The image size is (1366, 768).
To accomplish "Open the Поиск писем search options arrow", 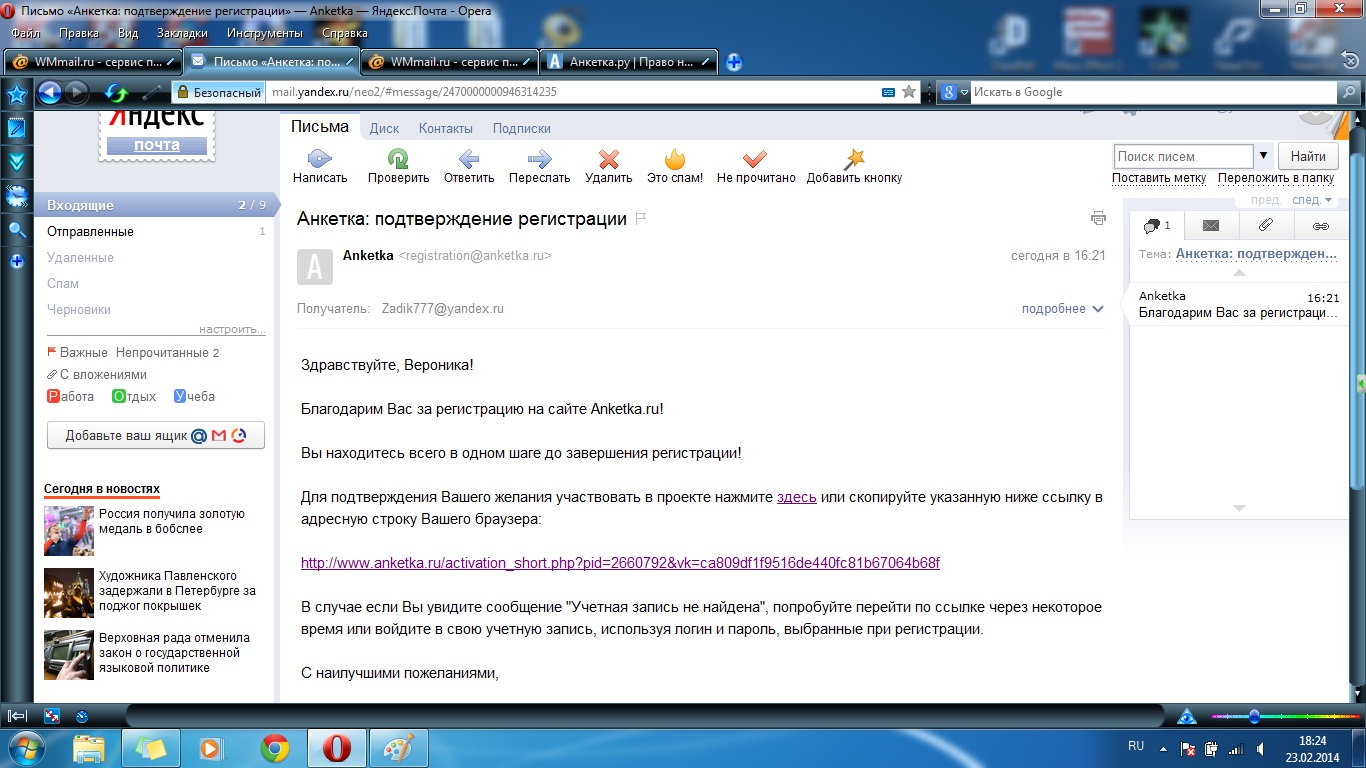I will pos(1264,156).
